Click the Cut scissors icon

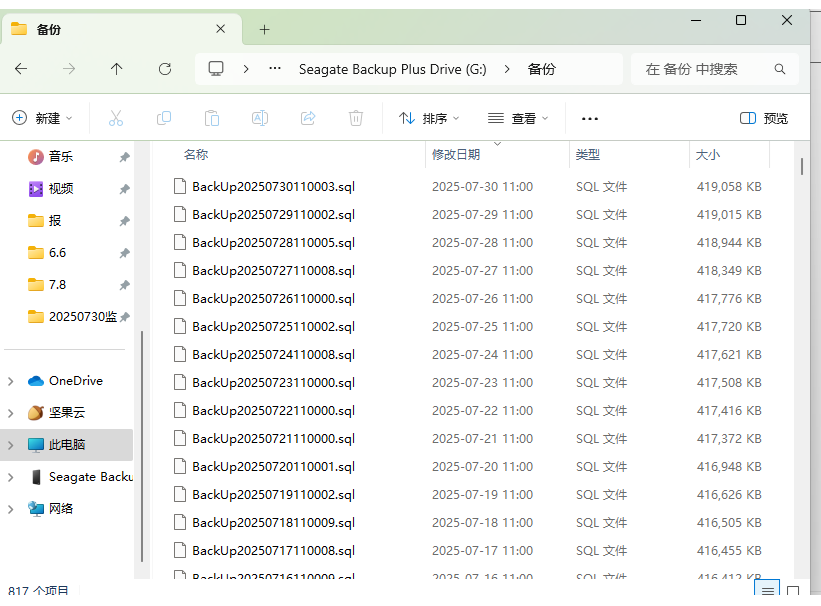pyautogui.click(x=115, y=118)
